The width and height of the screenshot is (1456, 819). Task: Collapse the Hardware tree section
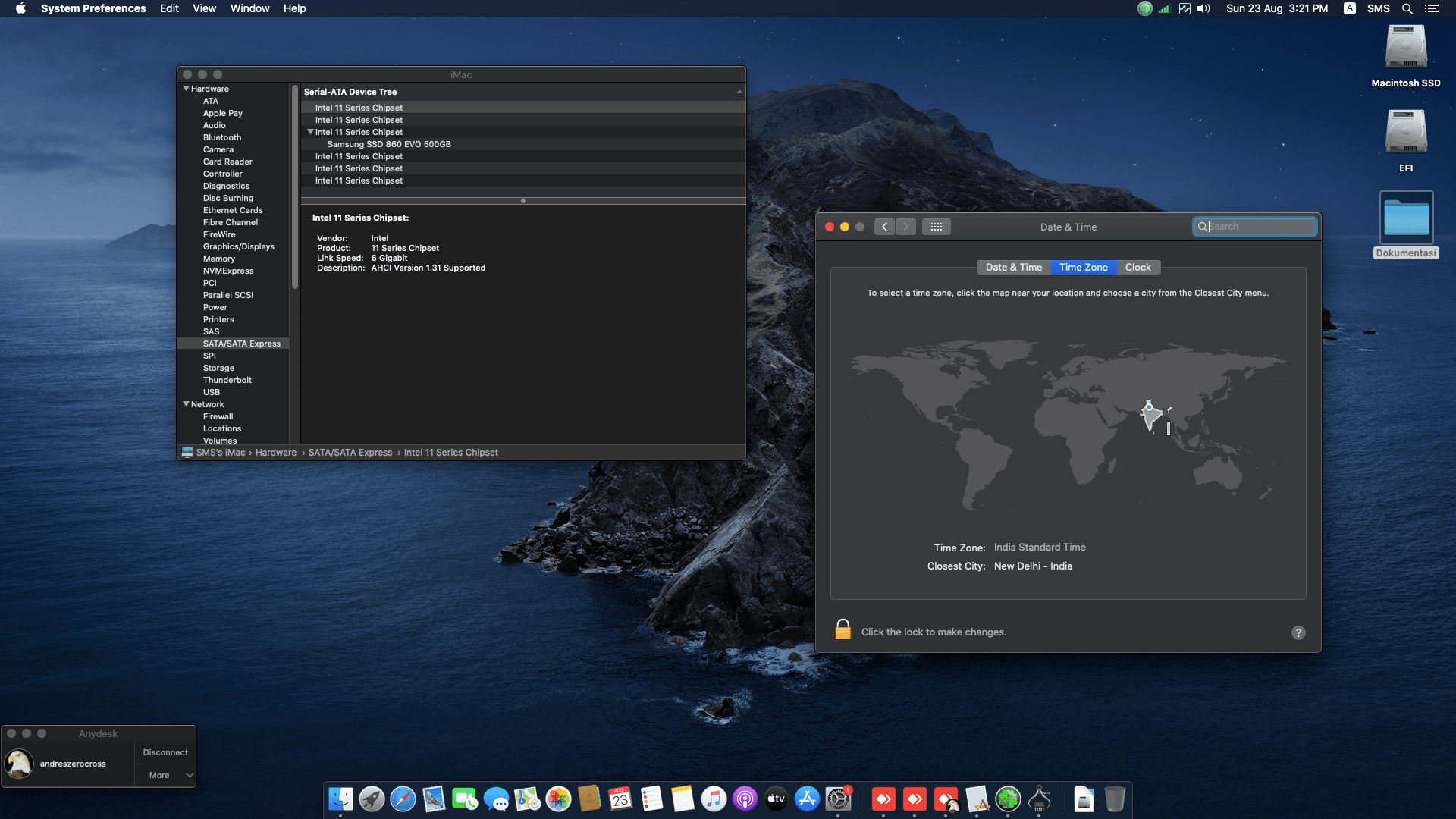187,89
